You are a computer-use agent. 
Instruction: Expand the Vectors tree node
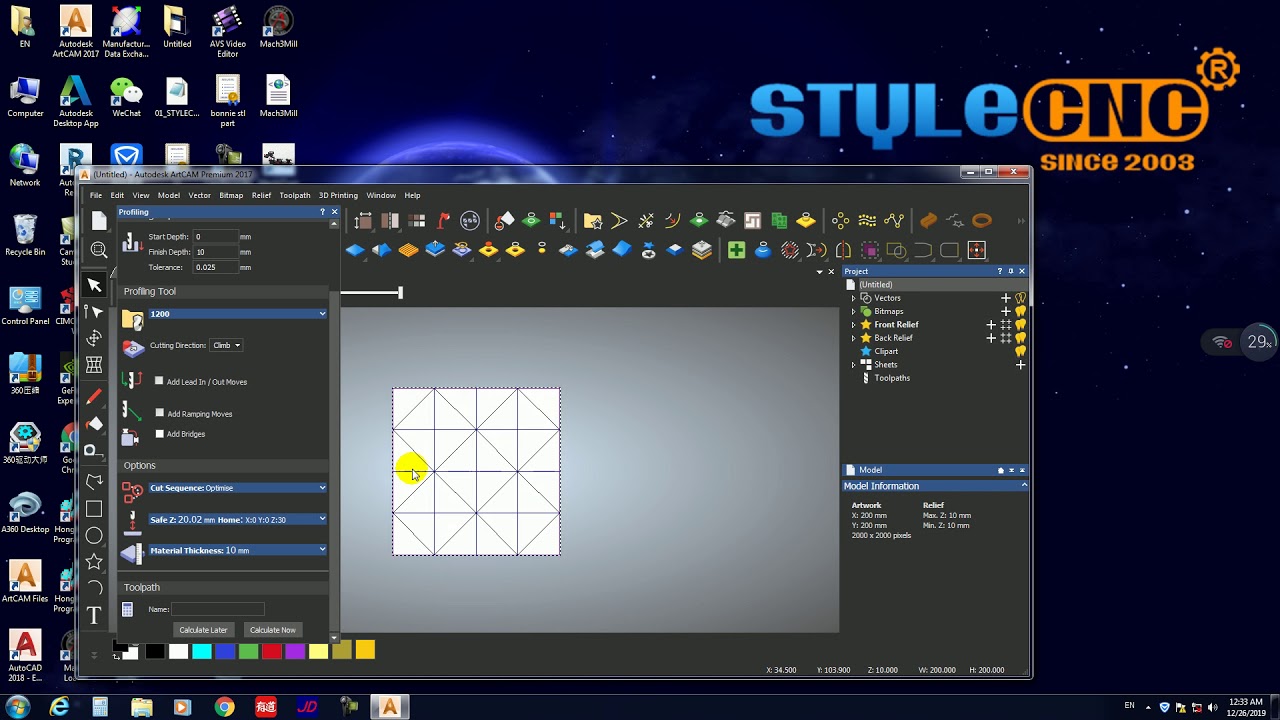click(x=853, y=298)
